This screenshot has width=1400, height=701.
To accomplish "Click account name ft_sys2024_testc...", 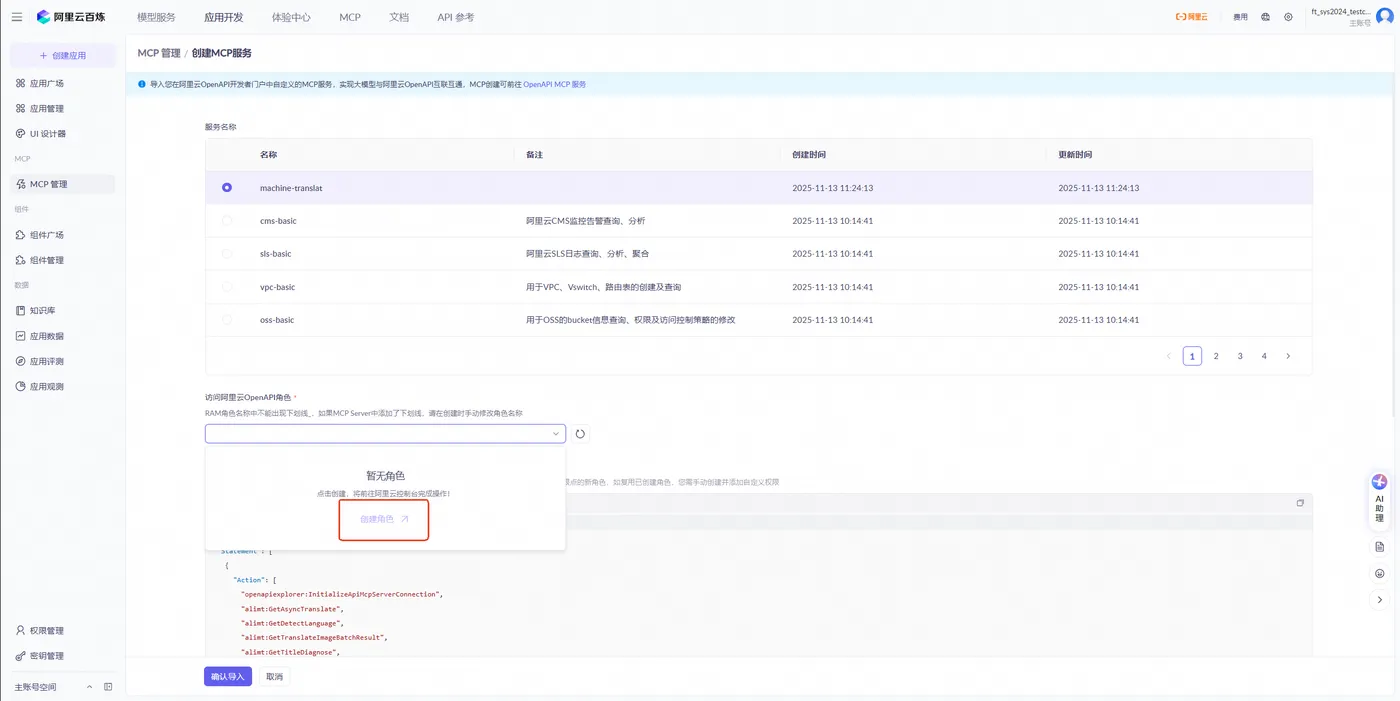I will click(x=1340, y=12).
